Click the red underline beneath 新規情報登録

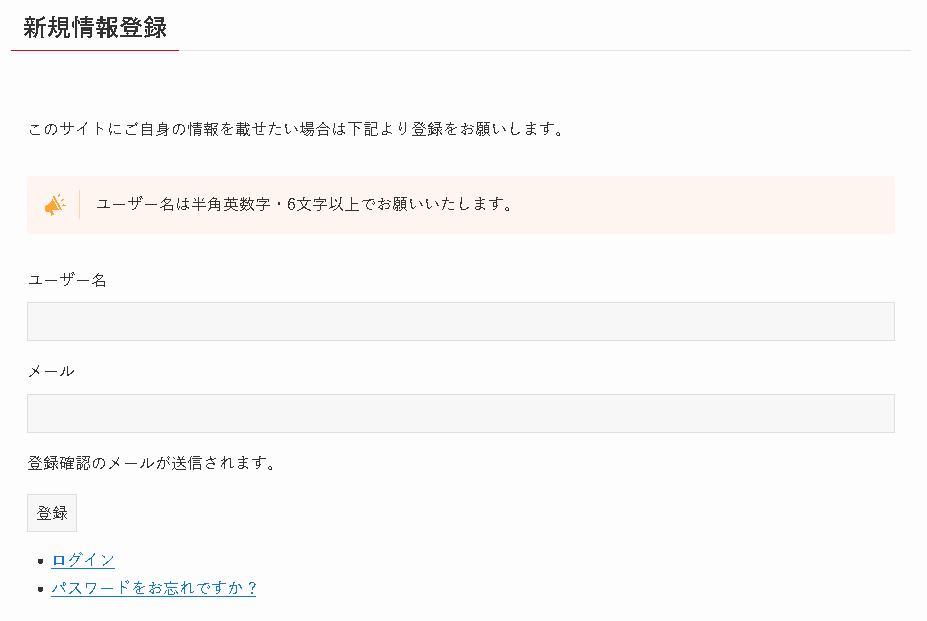[95, 51]
